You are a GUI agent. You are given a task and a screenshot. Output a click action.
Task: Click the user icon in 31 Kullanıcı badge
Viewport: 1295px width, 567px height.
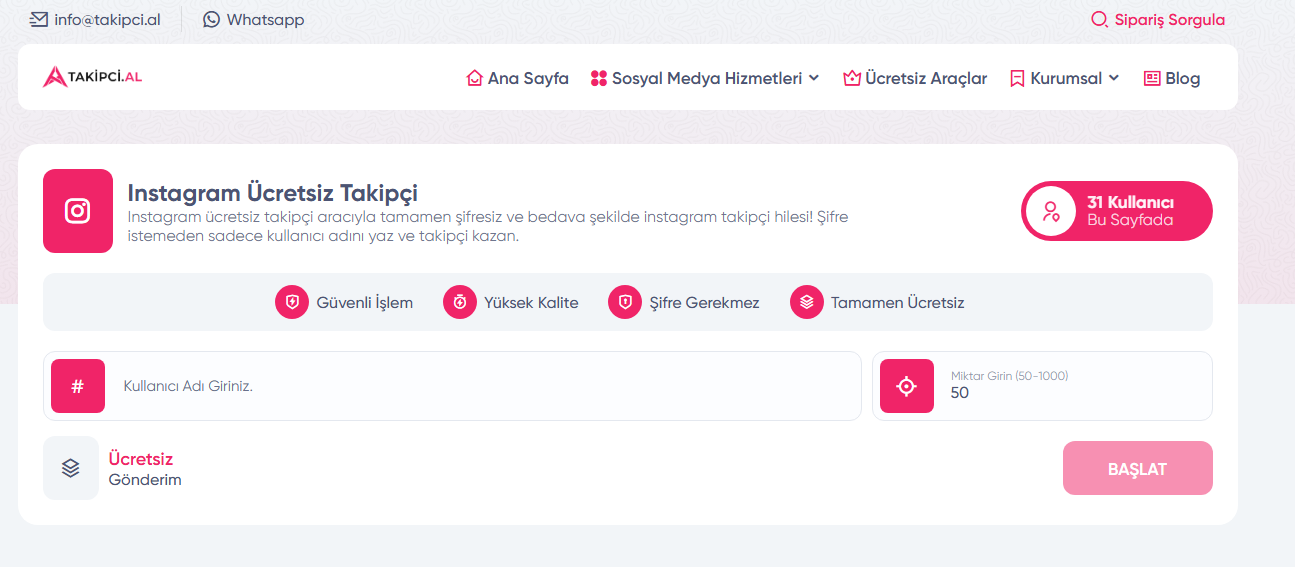(x=1050, y=211)
